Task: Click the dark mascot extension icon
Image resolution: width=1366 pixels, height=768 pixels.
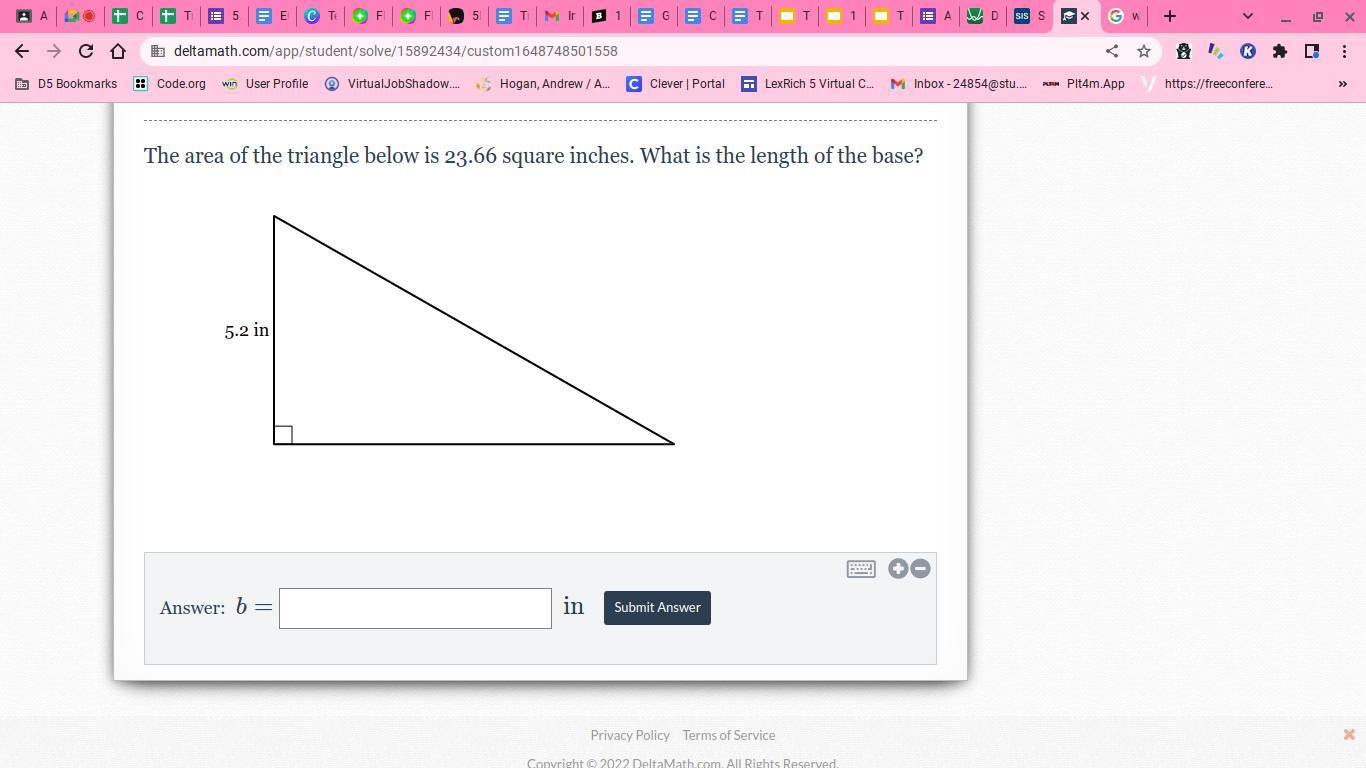Action: pos(1184,51)
